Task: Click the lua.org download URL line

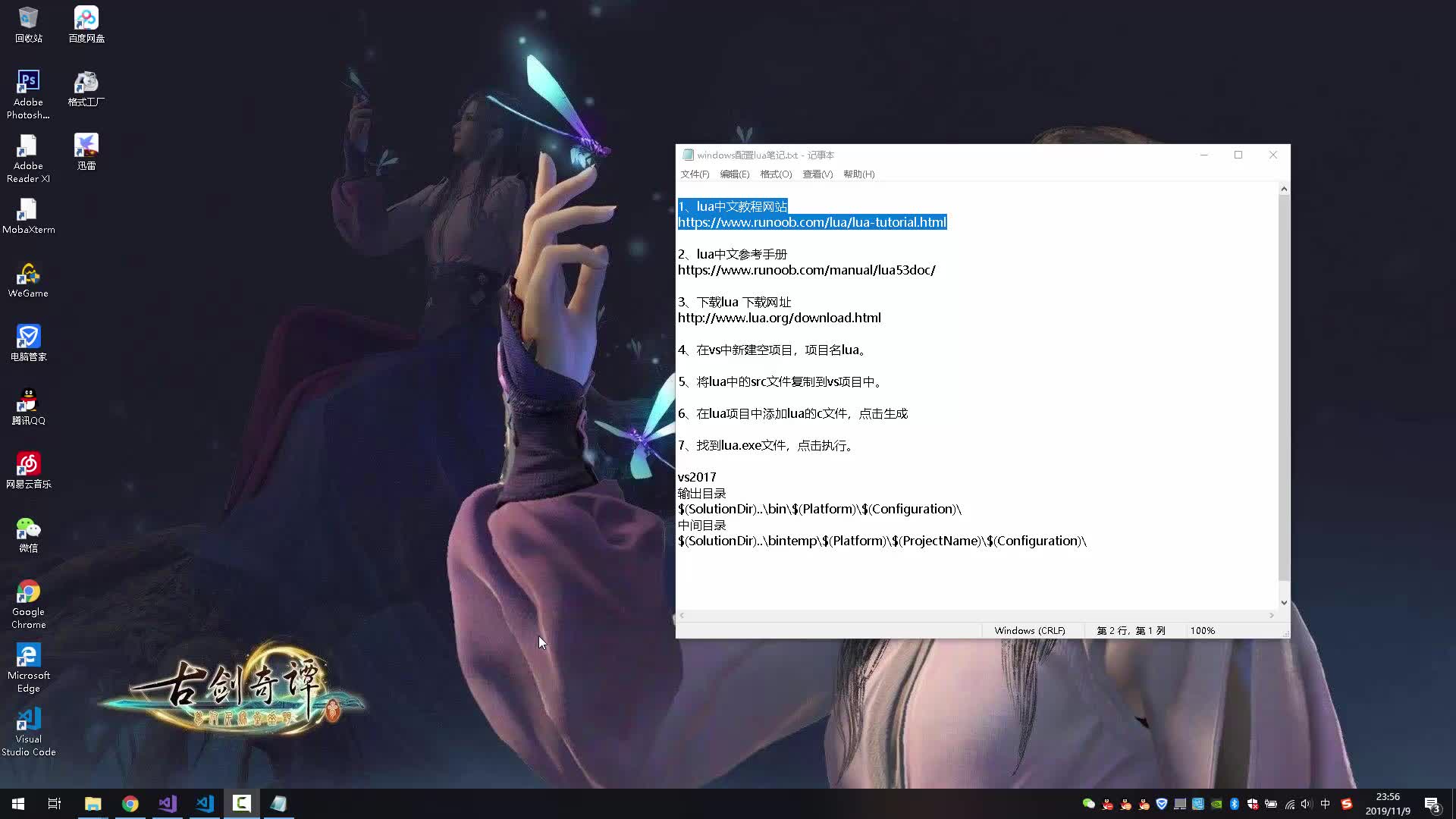Action: (x=779, y=318)
